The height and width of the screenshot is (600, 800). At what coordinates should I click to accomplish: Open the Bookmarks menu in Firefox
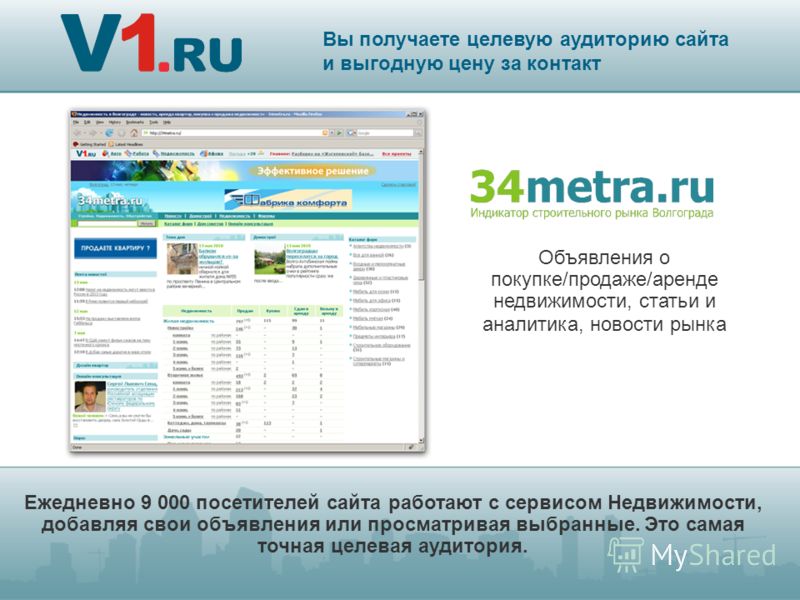[135, 122]
